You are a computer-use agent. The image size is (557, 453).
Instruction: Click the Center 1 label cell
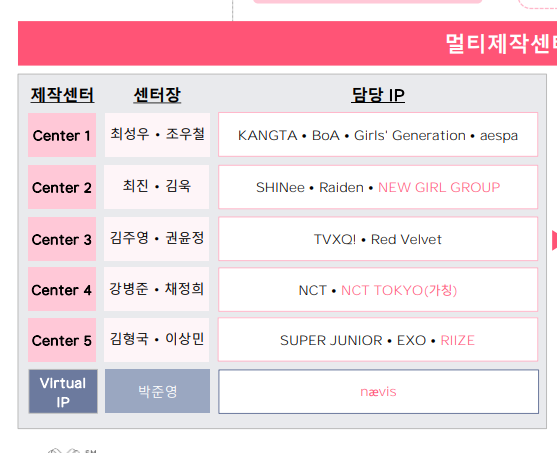tap(62, 135)
